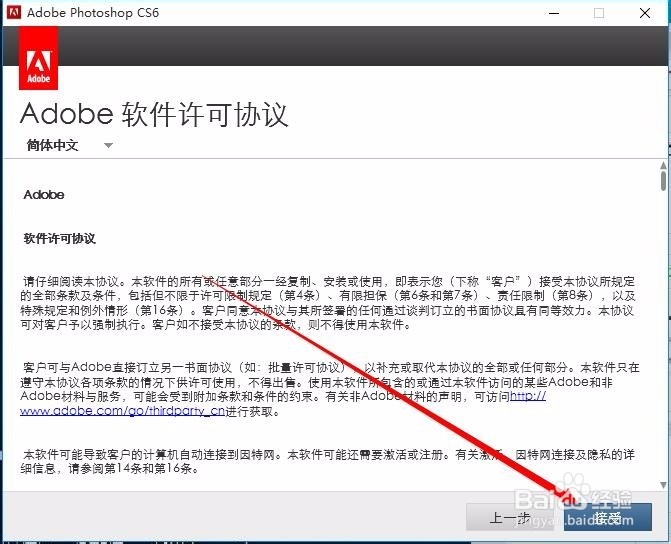Viewport: 671px width, 544px height.
Task: Click the paragraph beginning '请仔细阅读本协议'
Action: click(328, 303)
